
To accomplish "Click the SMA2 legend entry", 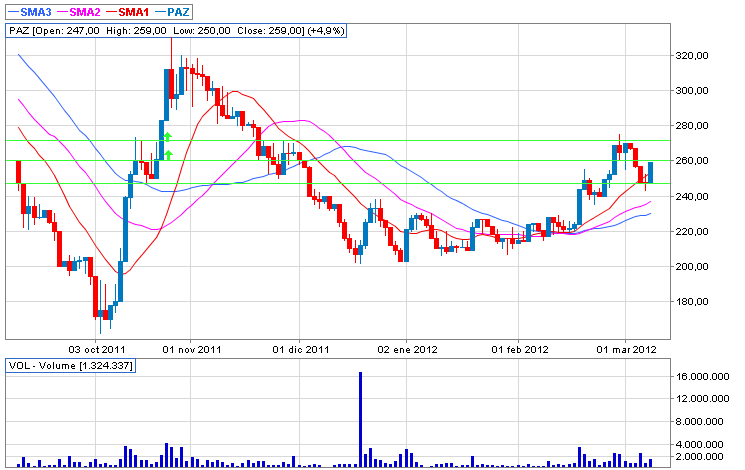I will pyautogui.click(x=79, y=12).
